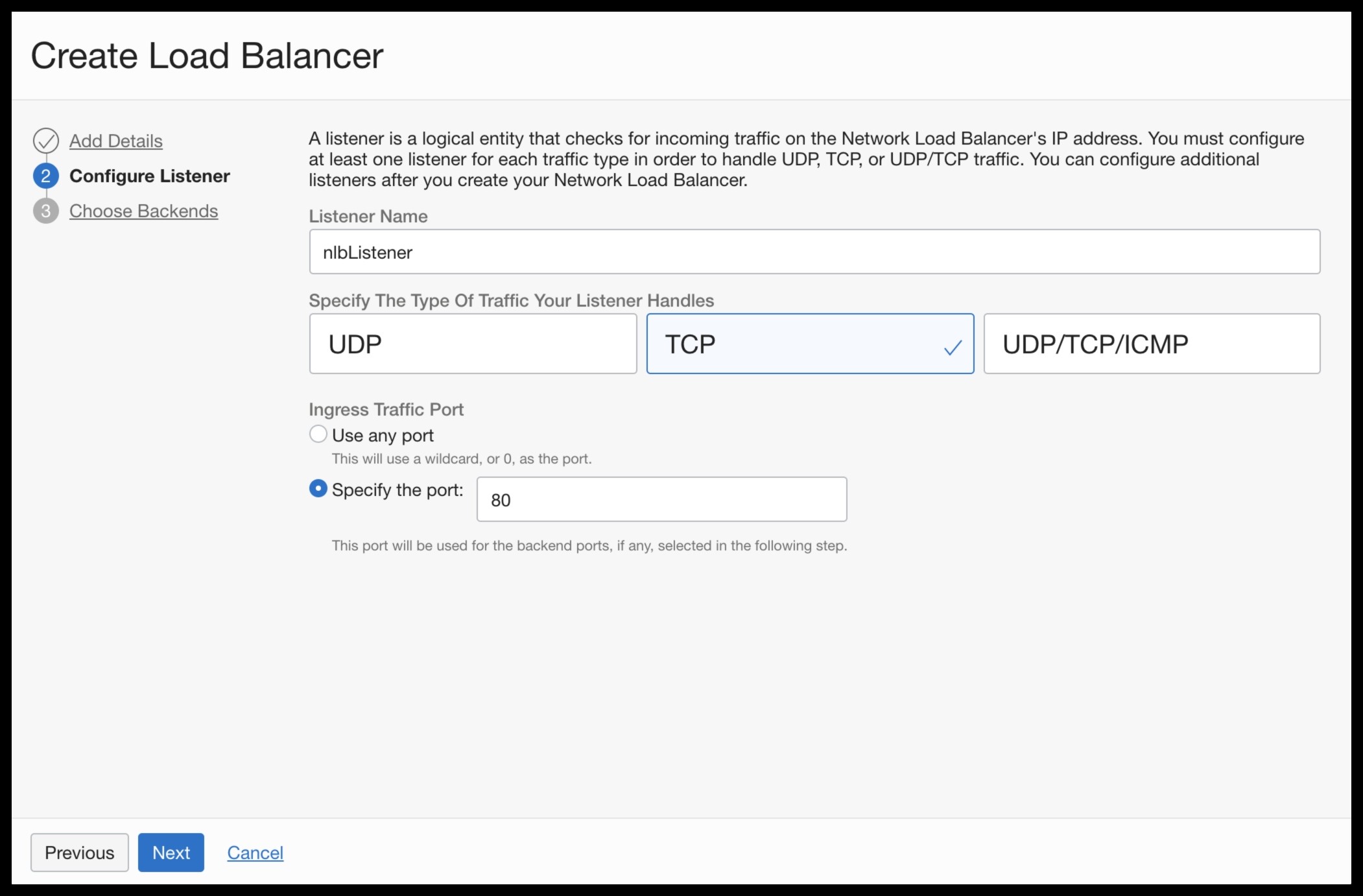Click the completed checkmark icon beside Add Details
Screen dimensions: 1363x896
pyautogui.click(x=45, y=139)
